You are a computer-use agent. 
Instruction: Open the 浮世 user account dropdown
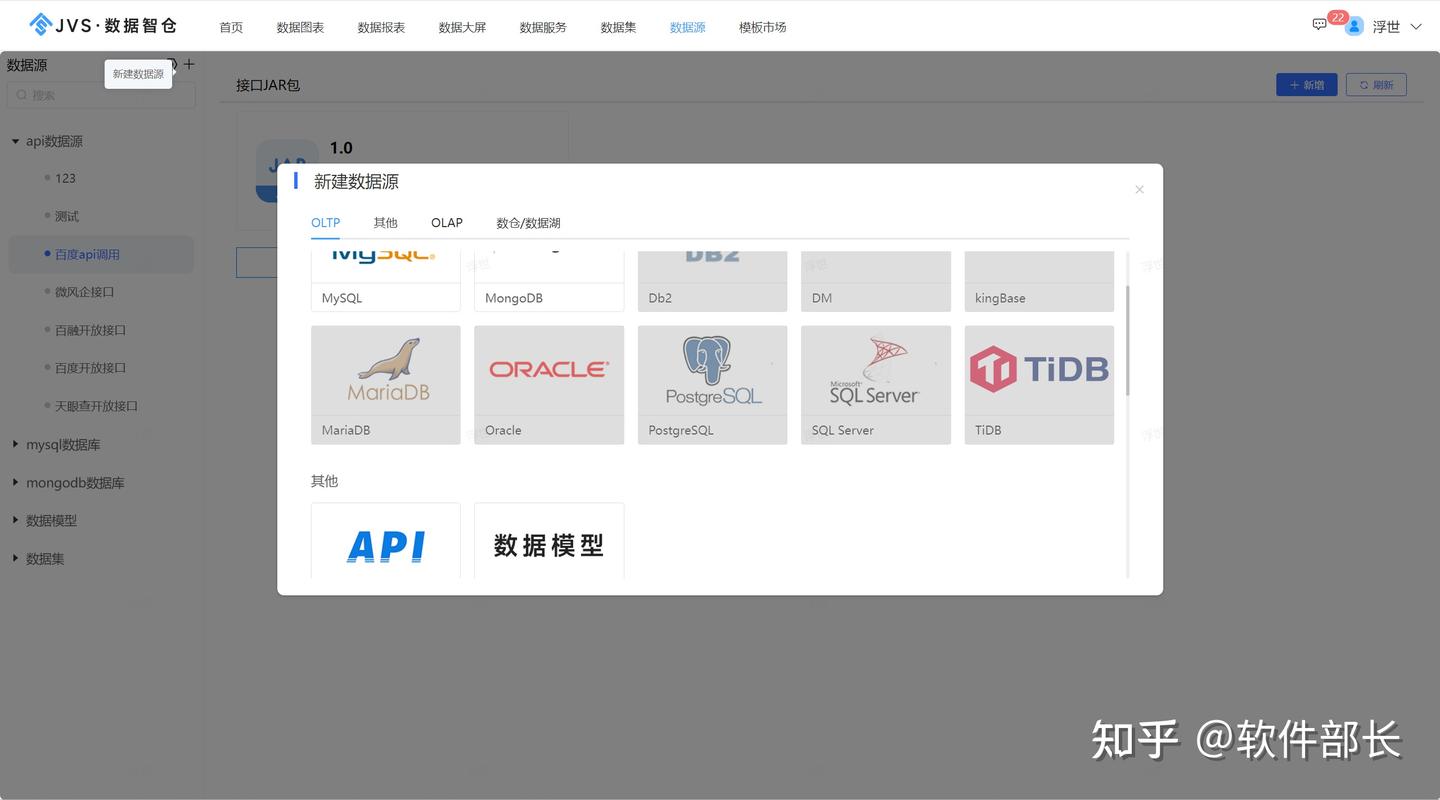click(1390, 27)
